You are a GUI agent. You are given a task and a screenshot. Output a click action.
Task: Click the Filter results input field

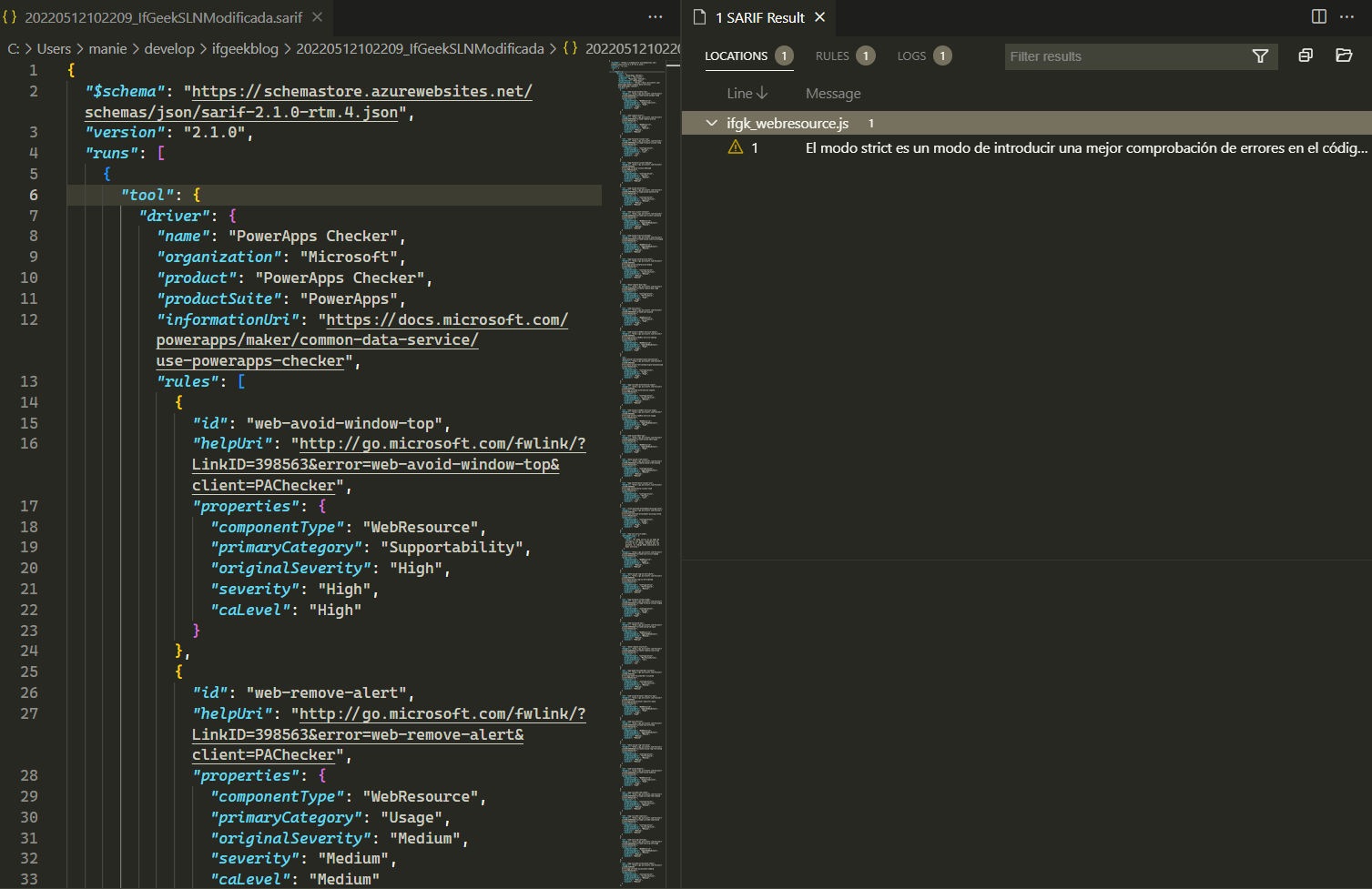point(1124,56)
